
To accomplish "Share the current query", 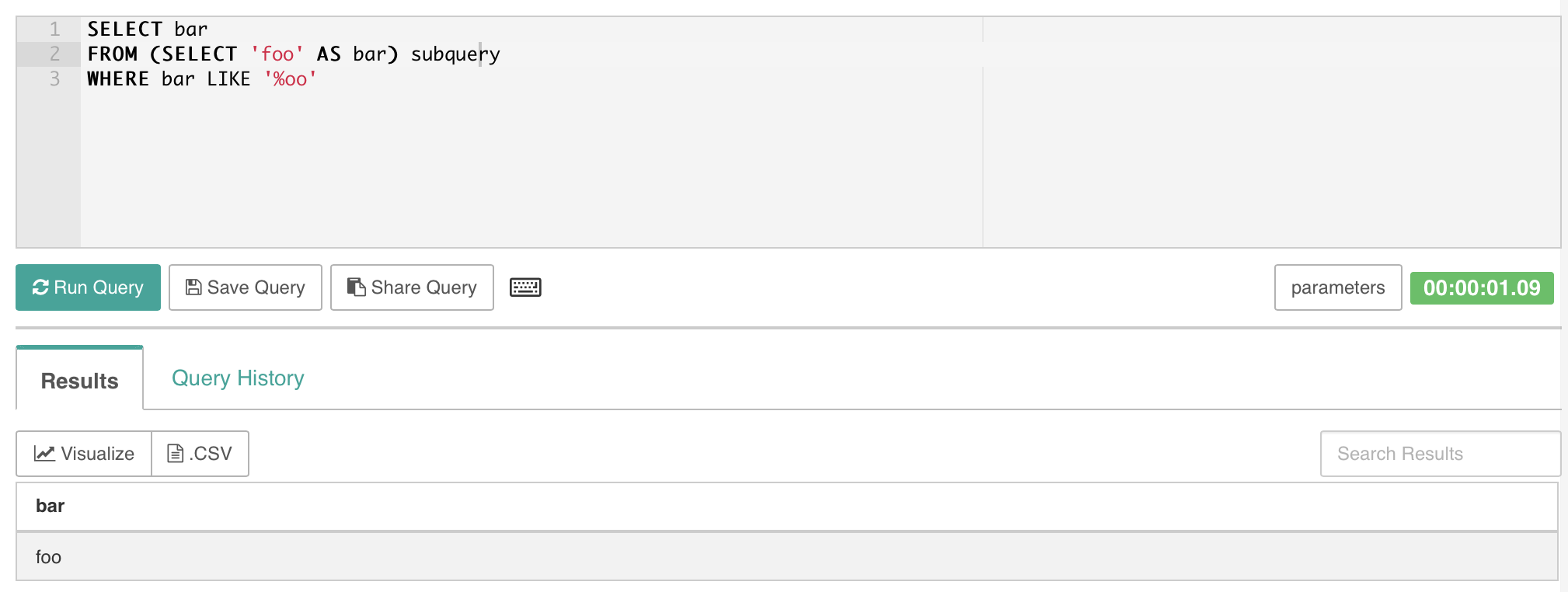I will (412, 287).
